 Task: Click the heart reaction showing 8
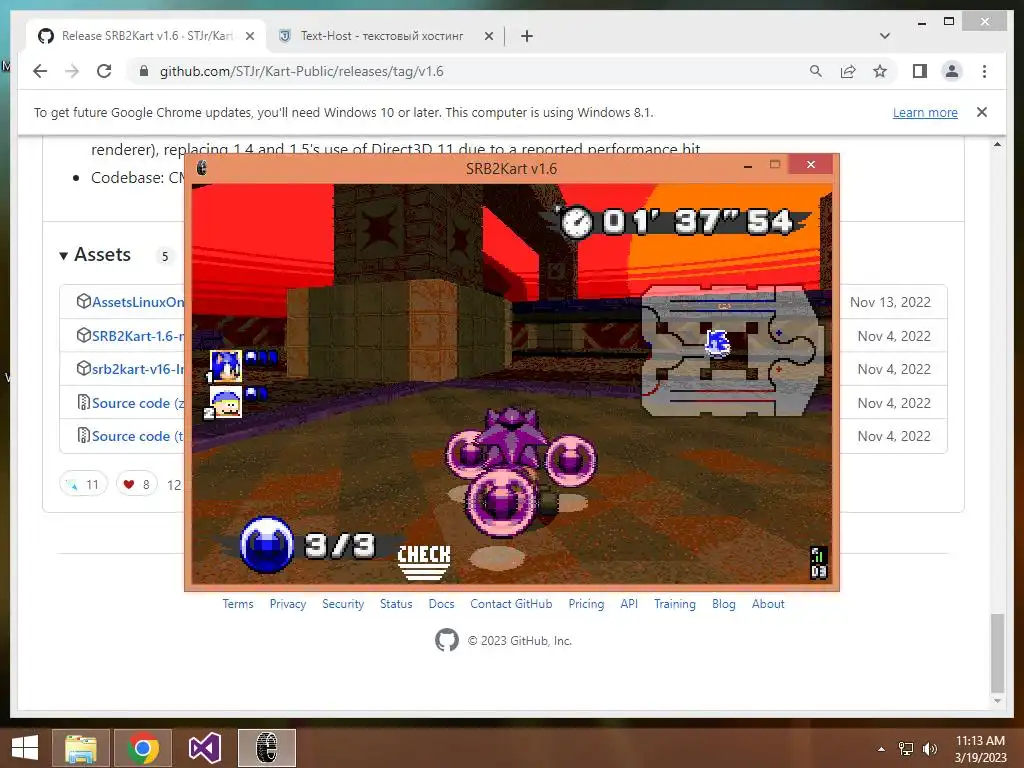click(x=136, y=484)
